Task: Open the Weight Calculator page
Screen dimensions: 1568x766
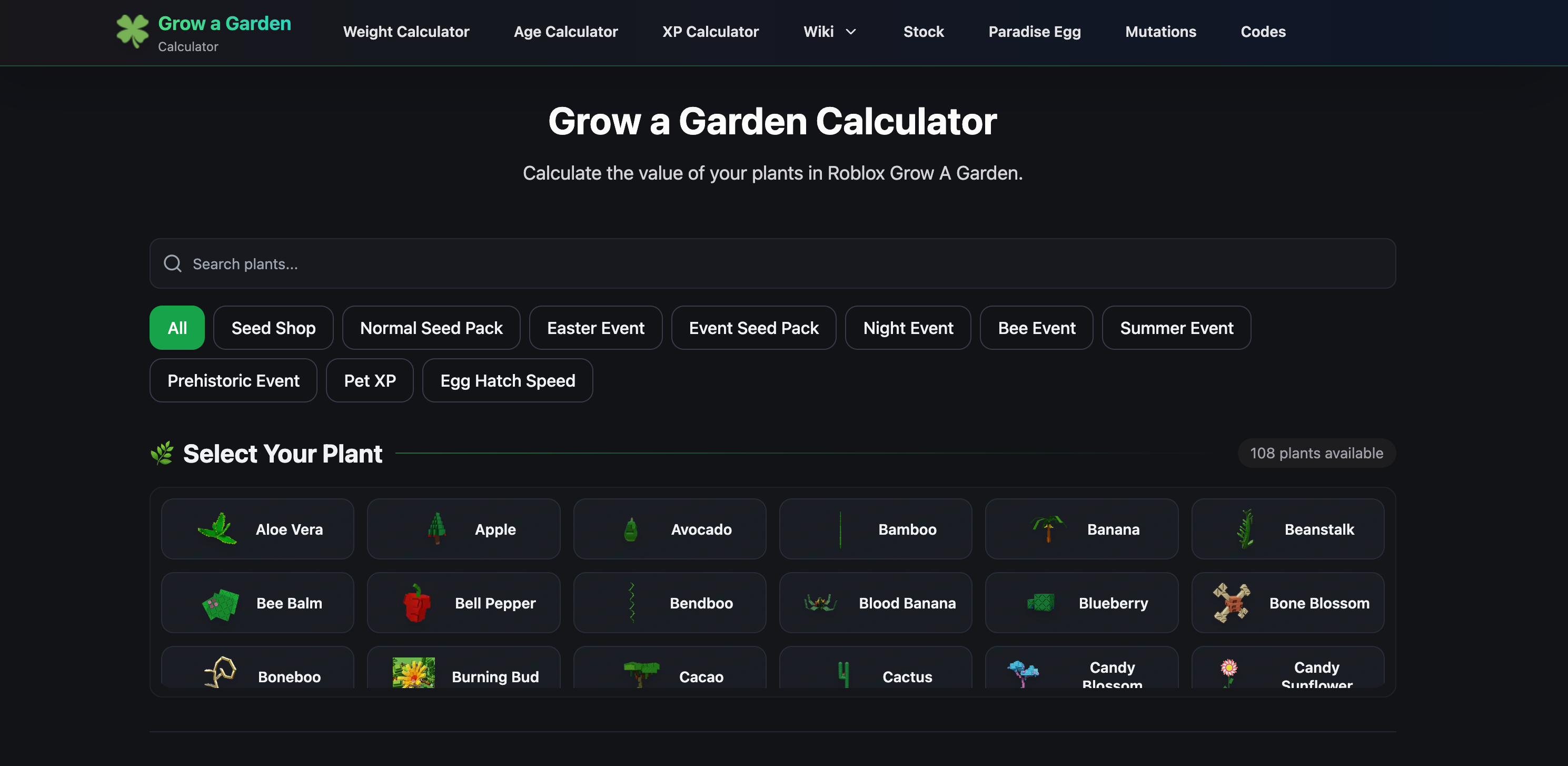Action: click(x=406, y=32)
